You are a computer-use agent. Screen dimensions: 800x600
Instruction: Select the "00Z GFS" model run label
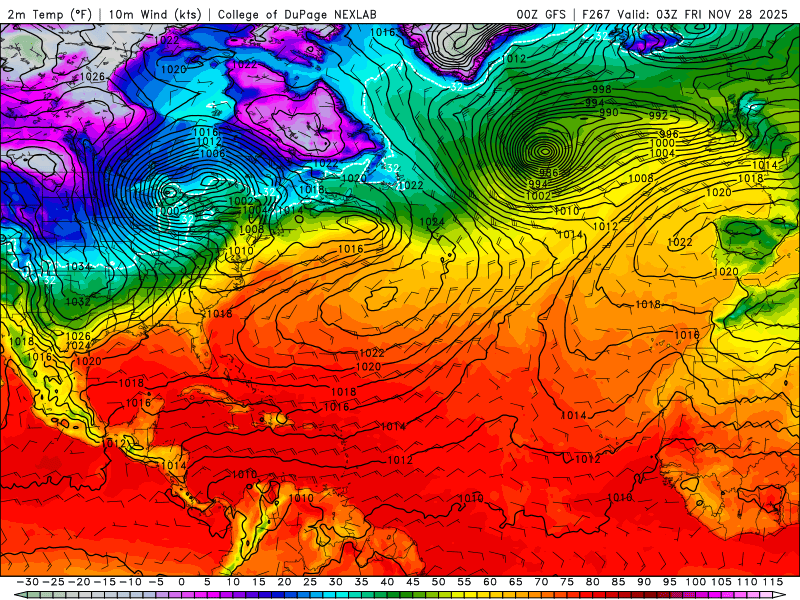(541, 14)
